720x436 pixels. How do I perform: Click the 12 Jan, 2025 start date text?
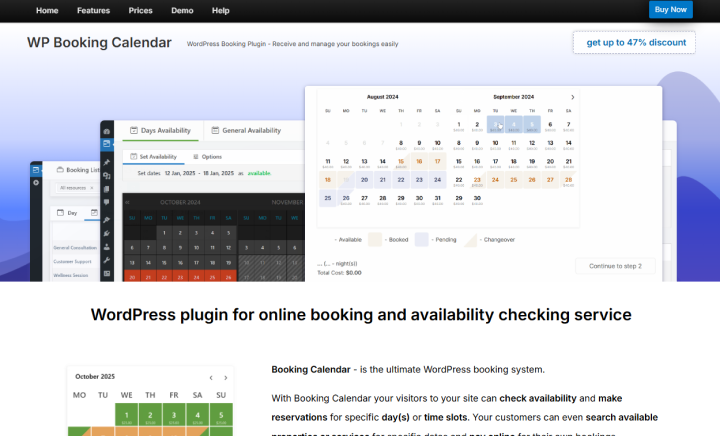coord(180,173)
